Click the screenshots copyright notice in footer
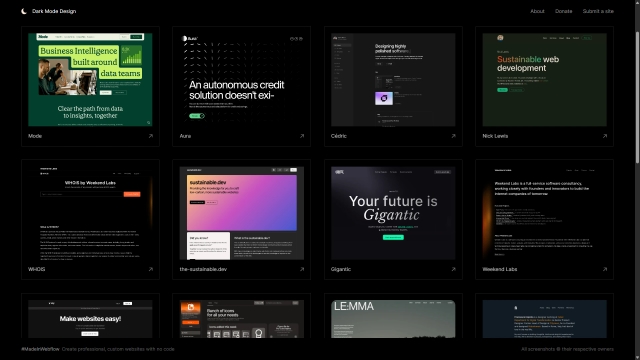This screenshot has height=360, width=640. pyautogui.click(x=567, y=349)
